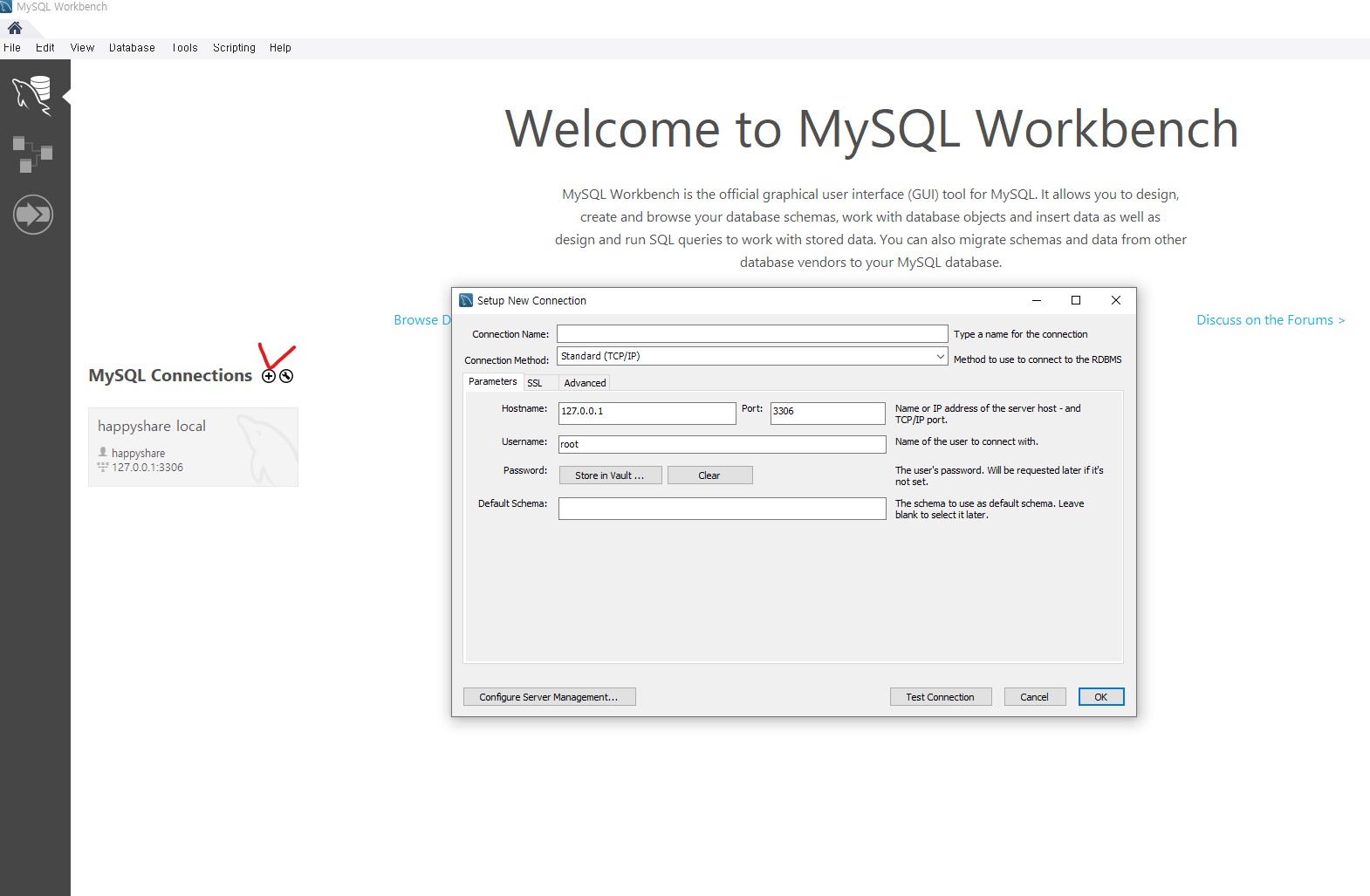Switch to the SSL tab
This screenshot has height=896, width=1370.
tap(535, 383)
